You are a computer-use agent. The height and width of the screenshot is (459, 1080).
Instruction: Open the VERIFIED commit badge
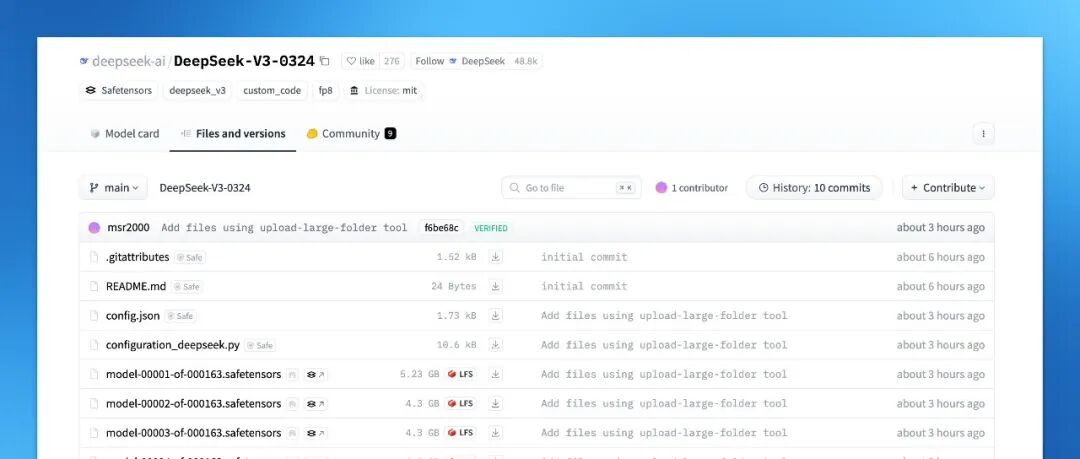click(491, 228)
